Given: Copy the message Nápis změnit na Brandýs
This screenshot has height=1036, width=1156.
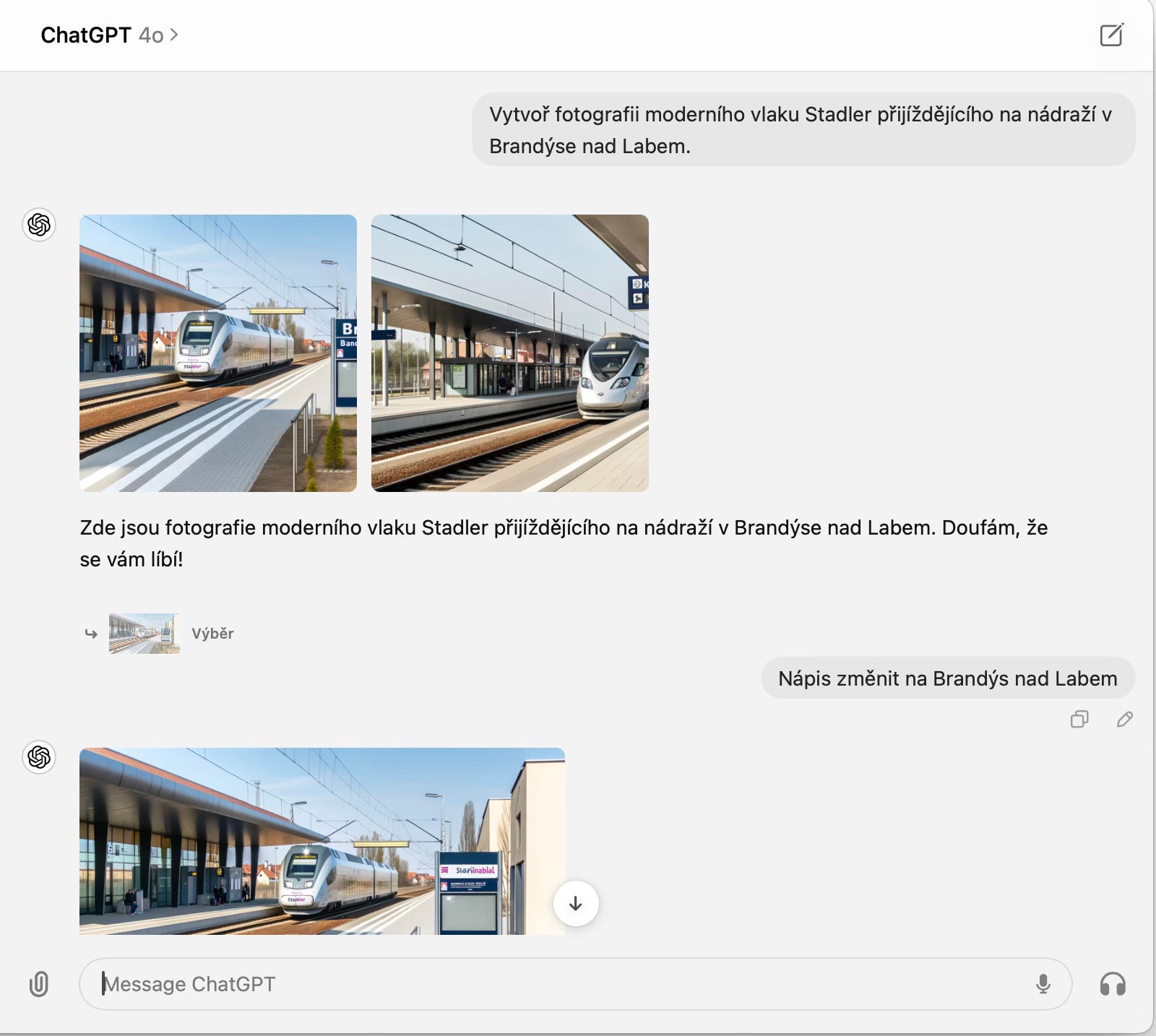Looking at the screenshot, I should tap(1079, 719).
